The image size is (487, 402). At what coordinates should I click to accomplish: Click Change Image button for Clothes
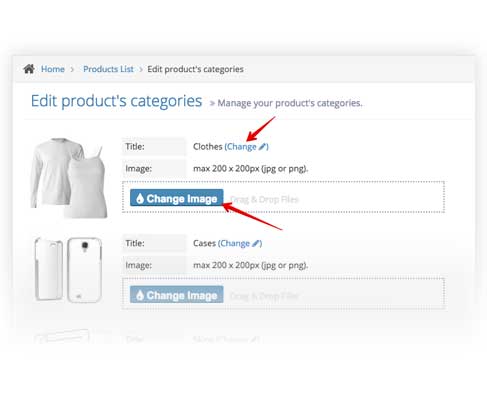(x=177, y=198)
